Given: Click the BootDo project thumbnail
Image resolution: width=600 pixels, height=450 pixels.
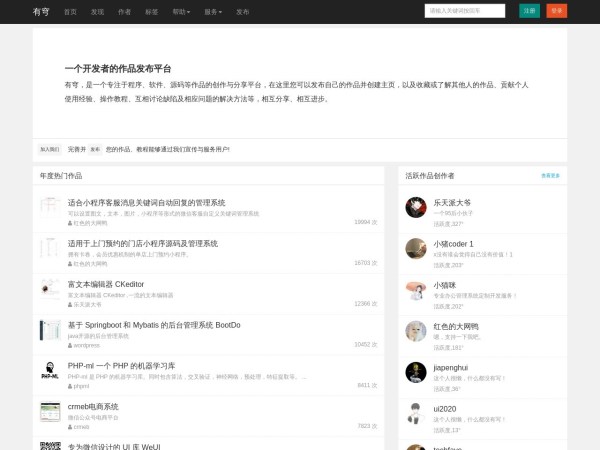Looking at the screenshot, I should 50,329.
